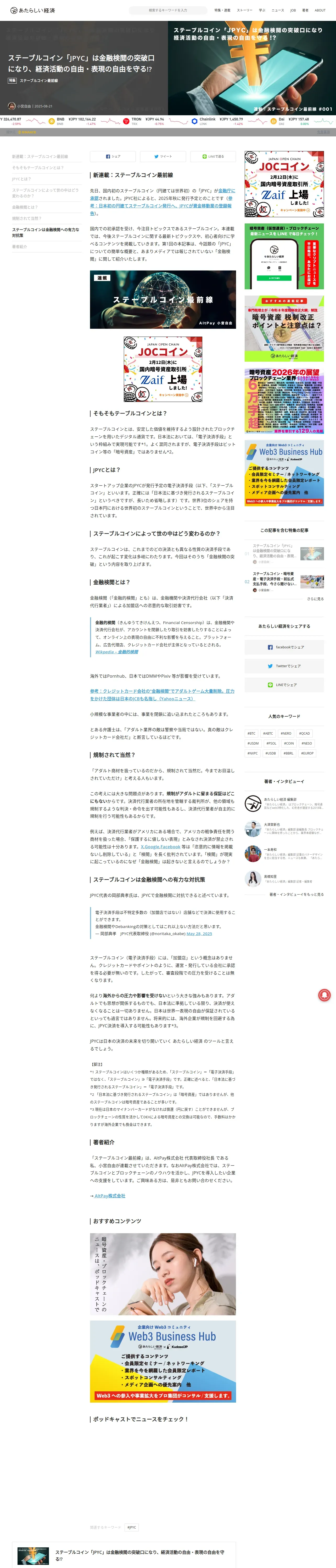Open the JOB menu item
The height and width of the screenshot is (1568, 336).
293,10
